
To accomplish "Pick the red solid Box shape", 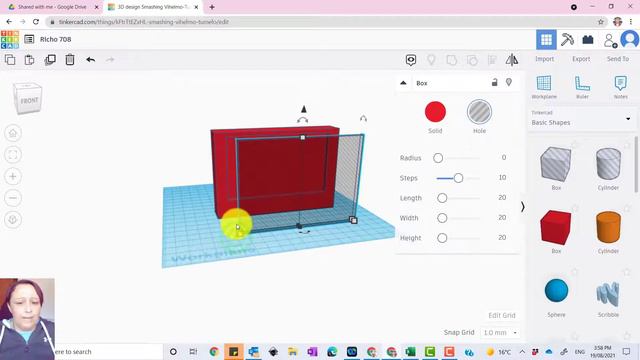I will tap(556, 227).
